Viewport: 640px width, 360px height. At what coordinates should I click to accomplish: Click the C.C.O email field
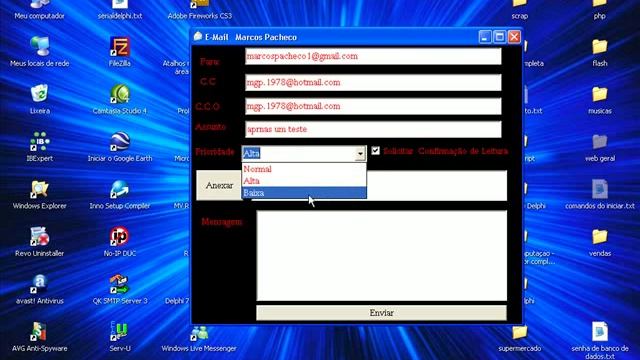point(373,106)
